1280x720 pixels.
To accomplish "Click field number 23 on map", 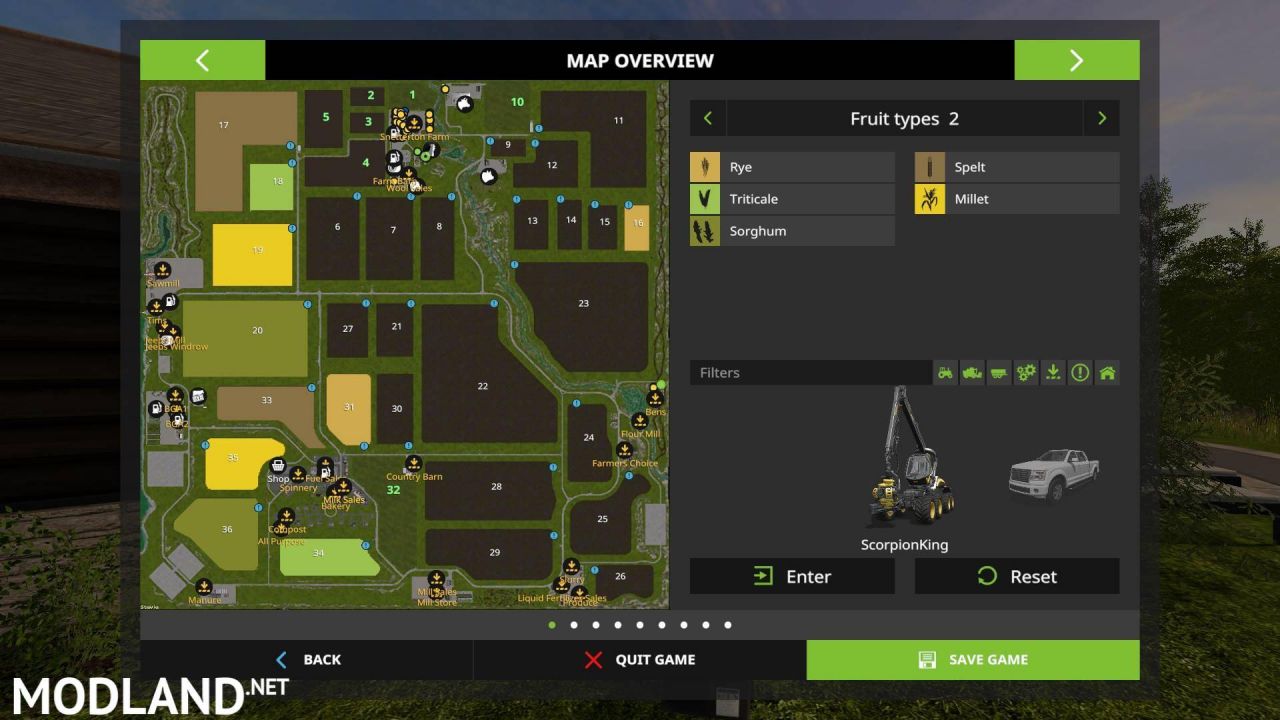I will [583, 303].
